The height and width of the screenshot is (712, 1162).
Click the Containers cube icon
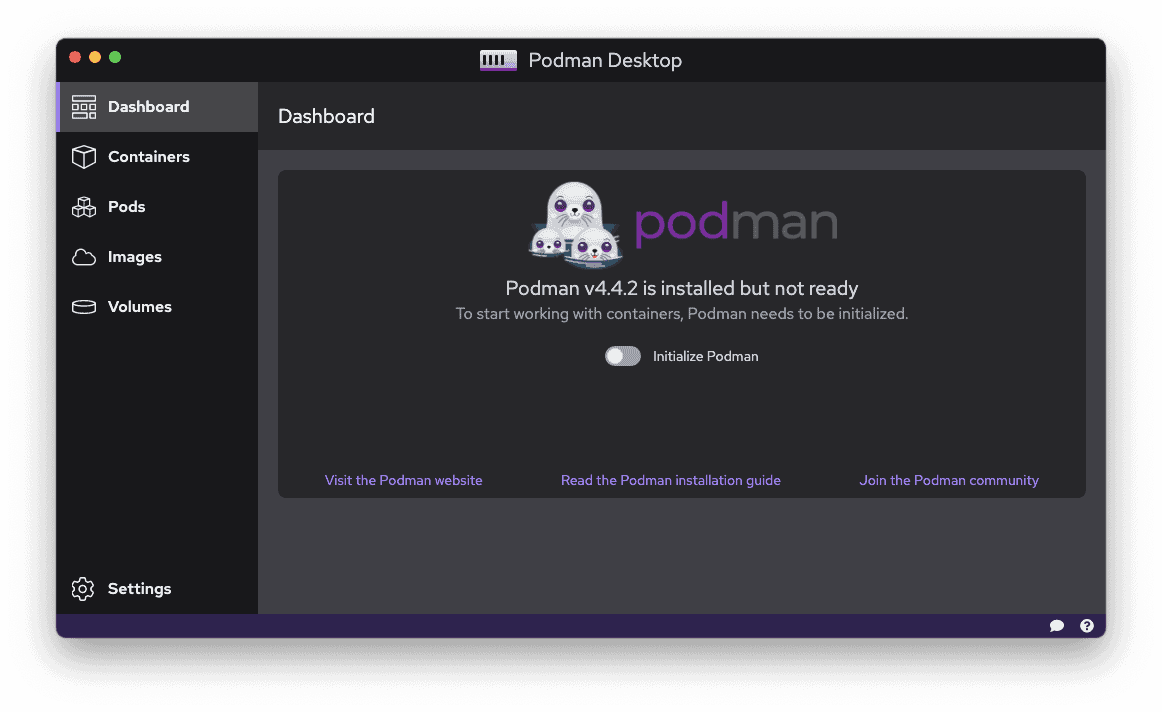(84, 157)
